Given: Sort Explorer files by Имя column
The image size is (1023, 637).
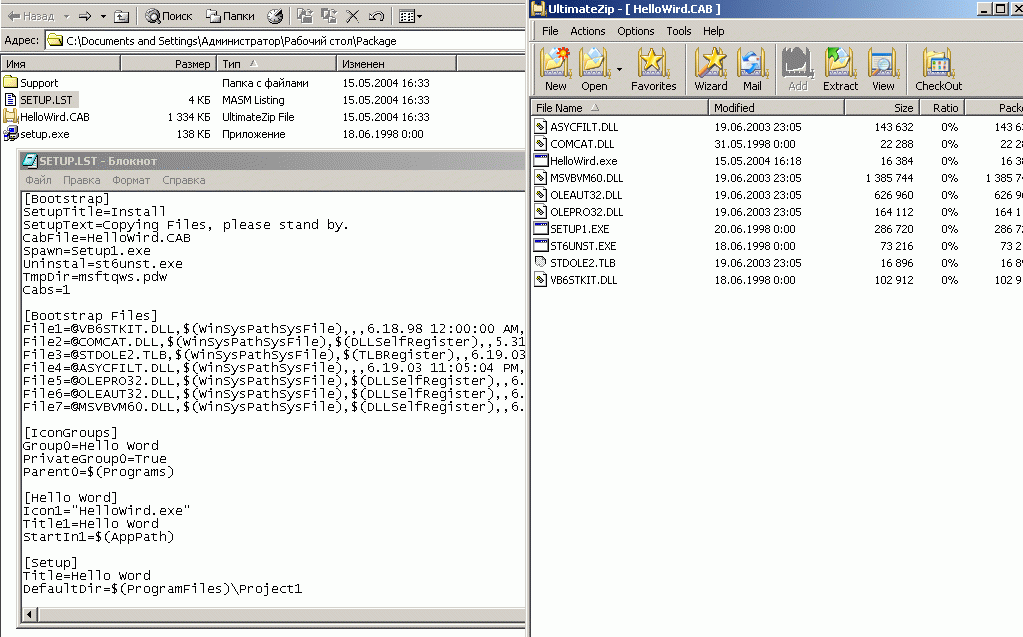Looking at the screenshot, I should [61, 64].
